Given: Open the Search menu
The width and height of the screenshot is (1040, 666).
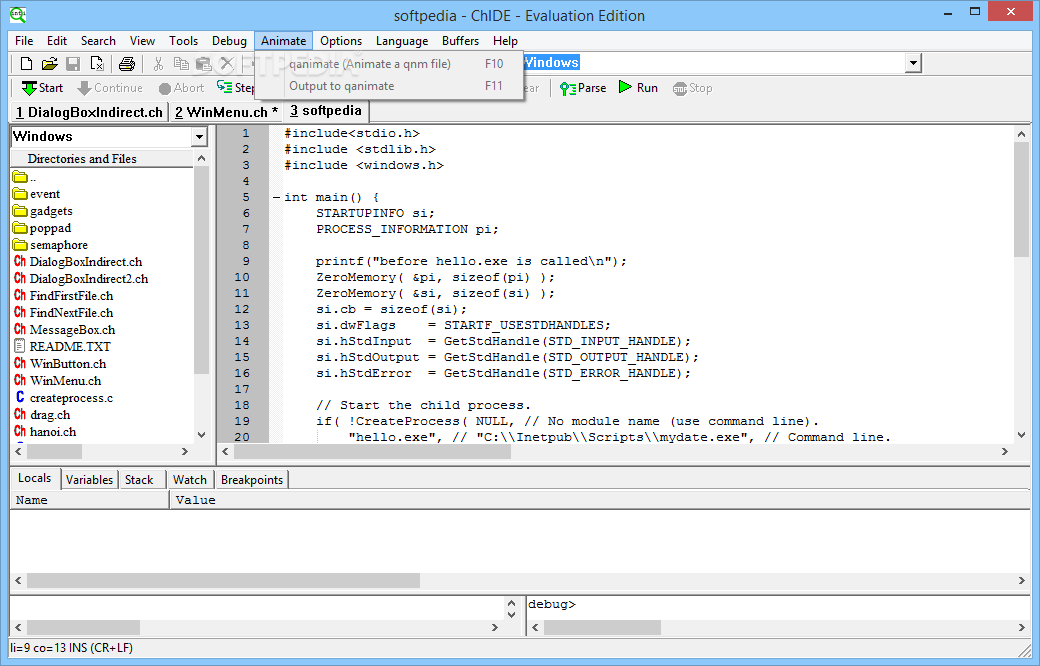Looking at the screenshot, I should click(x=98, y=40).
